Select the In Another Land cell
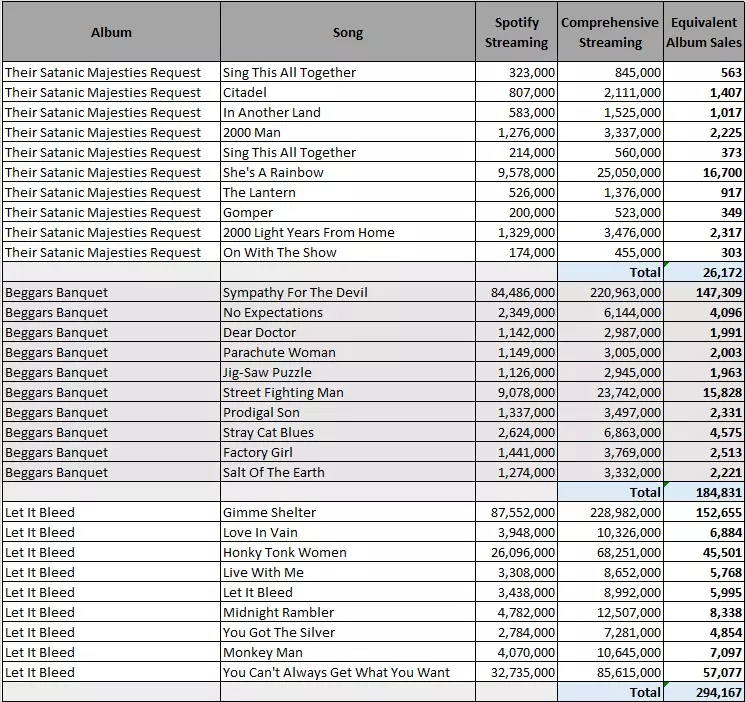745x702 pixels. [348, 112]
